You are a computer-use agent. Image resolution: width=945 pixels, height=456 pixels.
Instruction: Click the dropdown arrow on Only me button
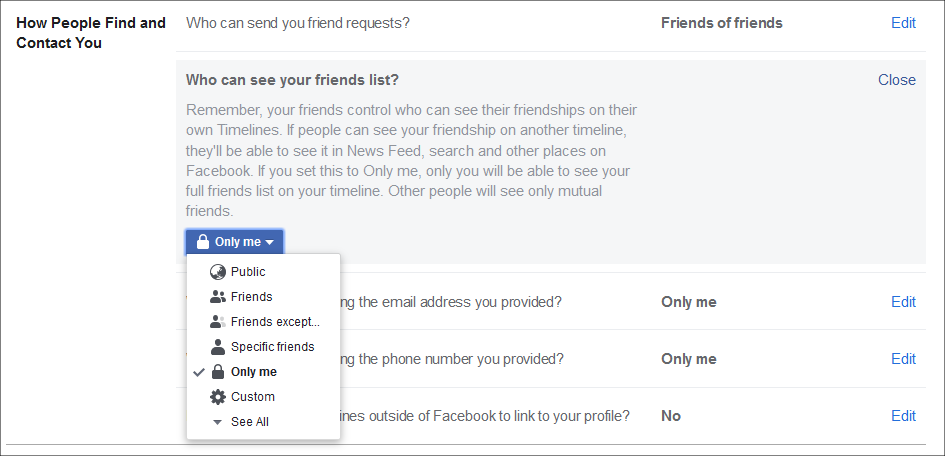click(x=269, y=243)
